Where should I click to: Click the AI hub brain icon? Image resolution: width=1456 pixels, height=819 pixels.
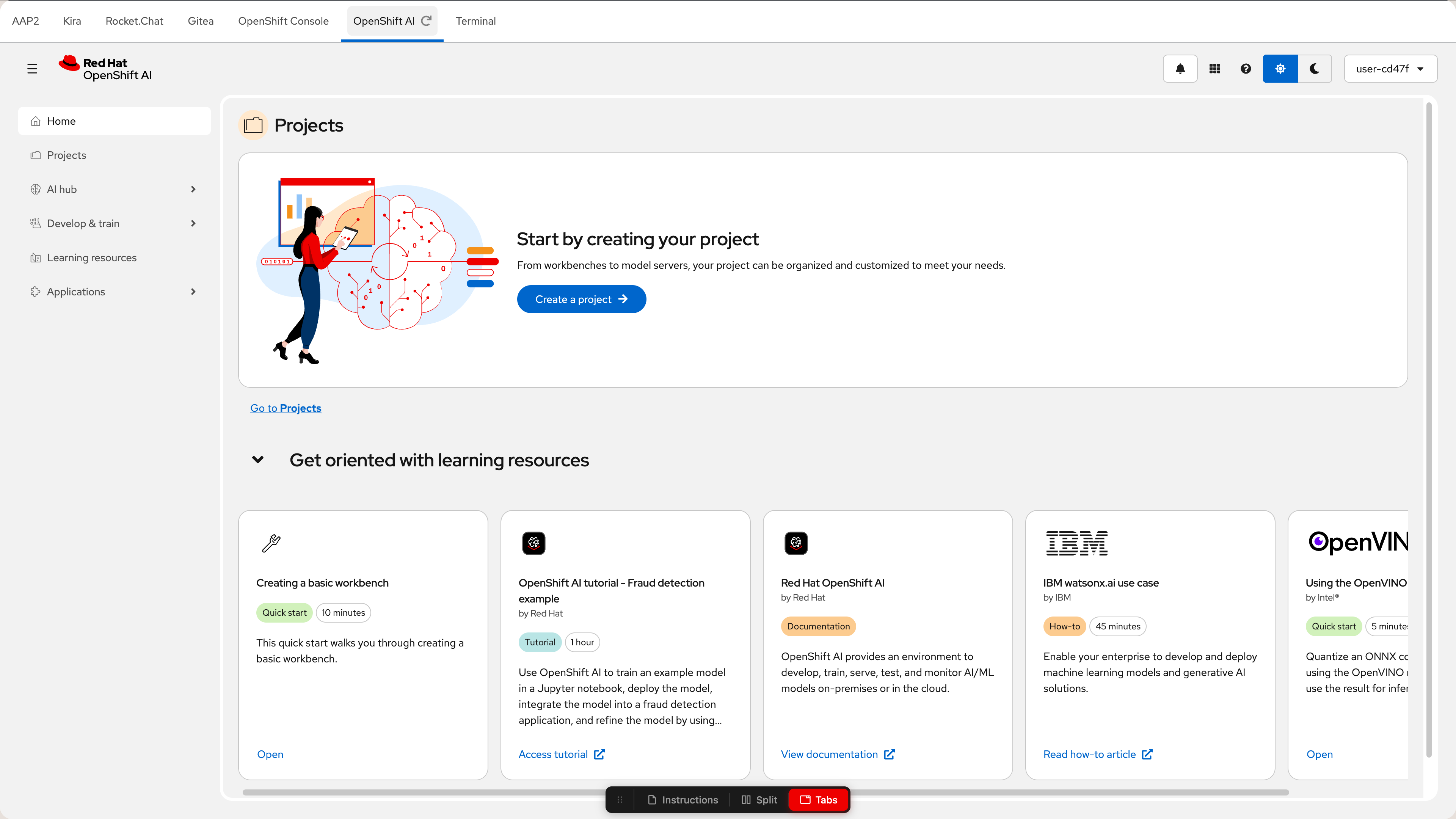pos(36,189)
